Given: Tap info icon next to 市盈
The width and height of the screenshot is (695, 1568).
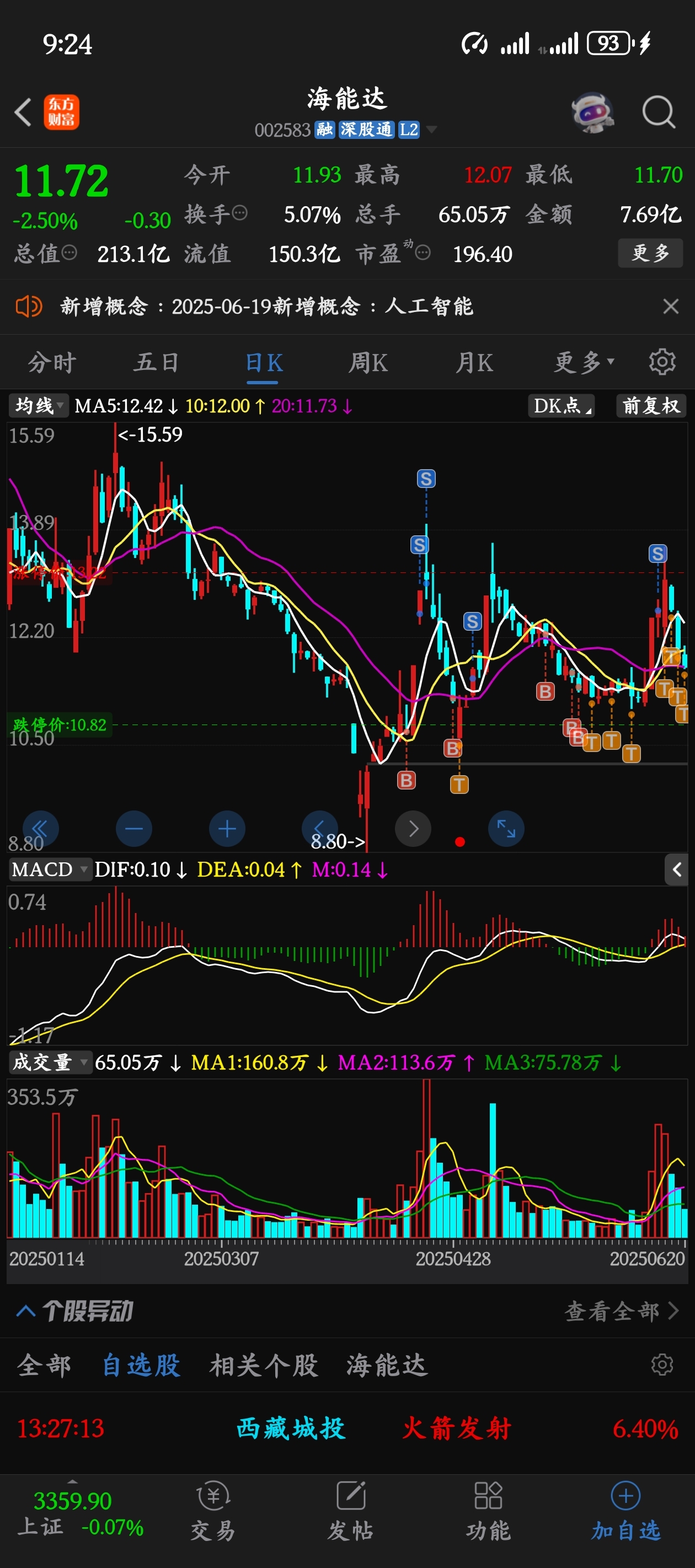Looking at the screenshot, I should coord(423,253).
